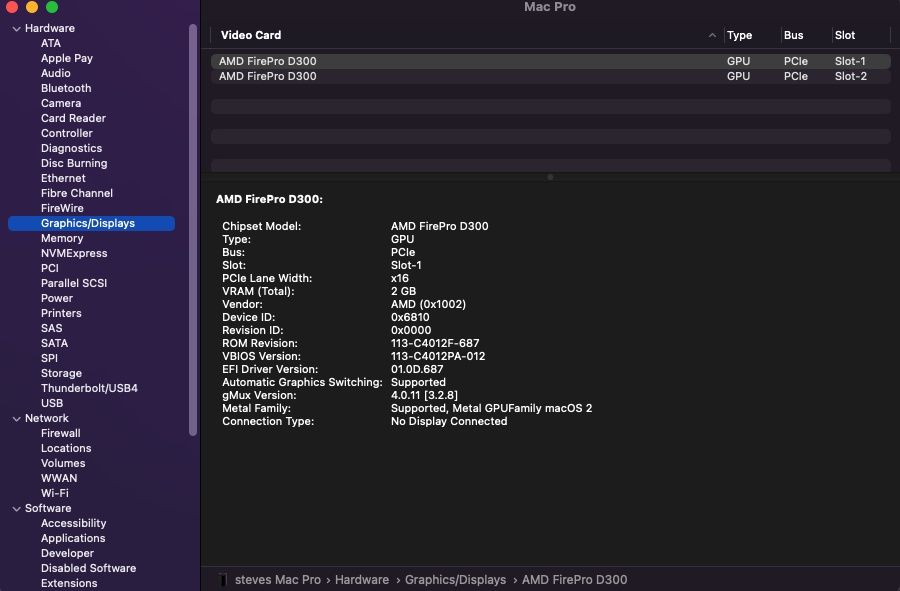Image resolution: width=900 pixels, height=591 pixels.
Task: Select Thunderbolt/USB4 in the sidebar
Action: (x=89, y=388)
